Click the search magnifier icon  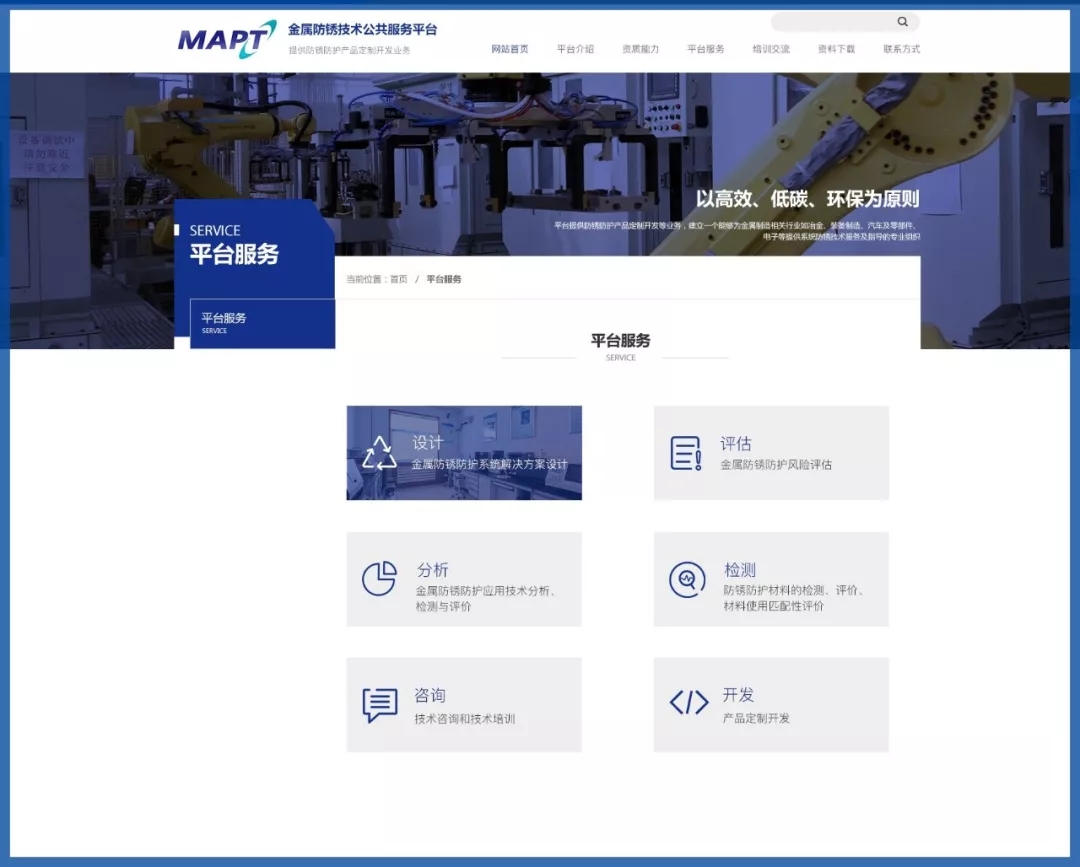[902, 22]
